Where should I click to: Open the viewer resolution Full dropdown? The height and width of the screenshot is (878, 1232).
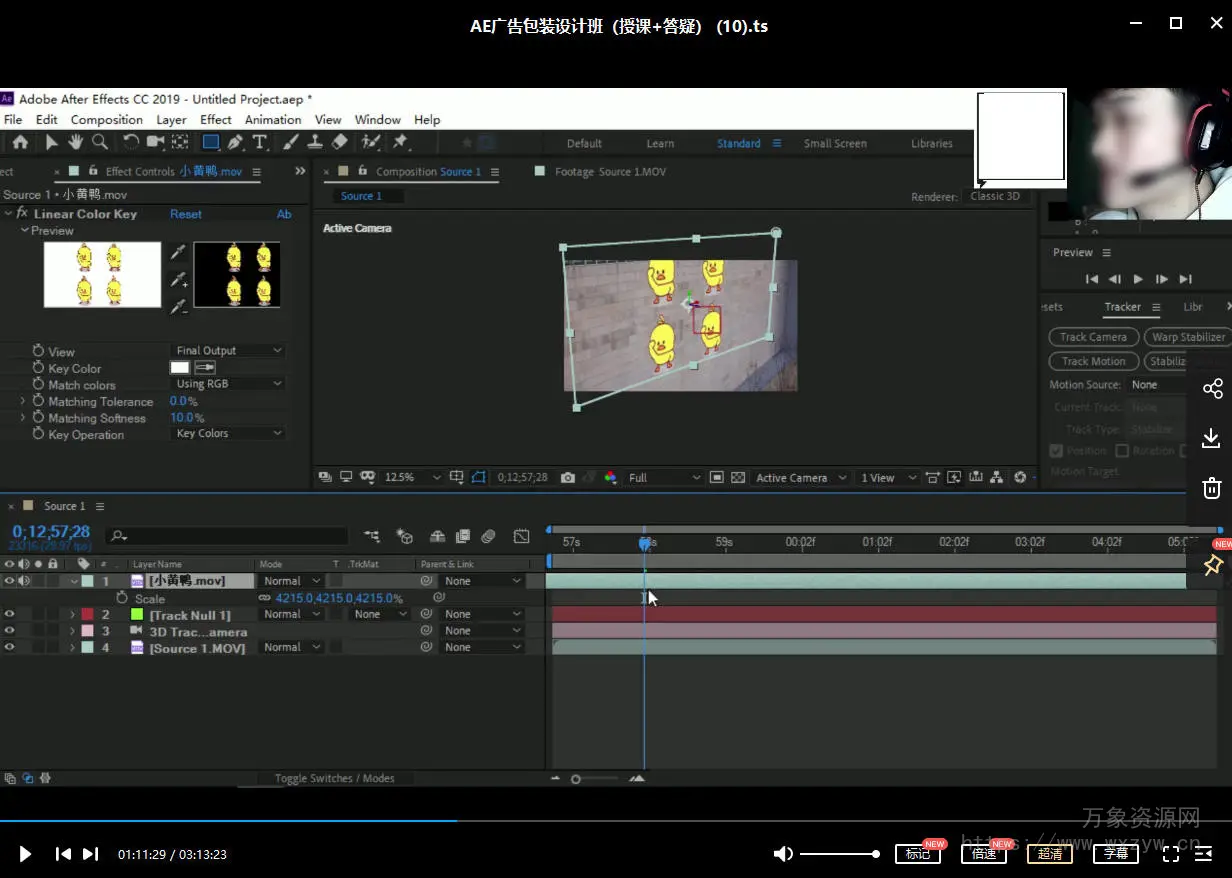tap(664, 478)
